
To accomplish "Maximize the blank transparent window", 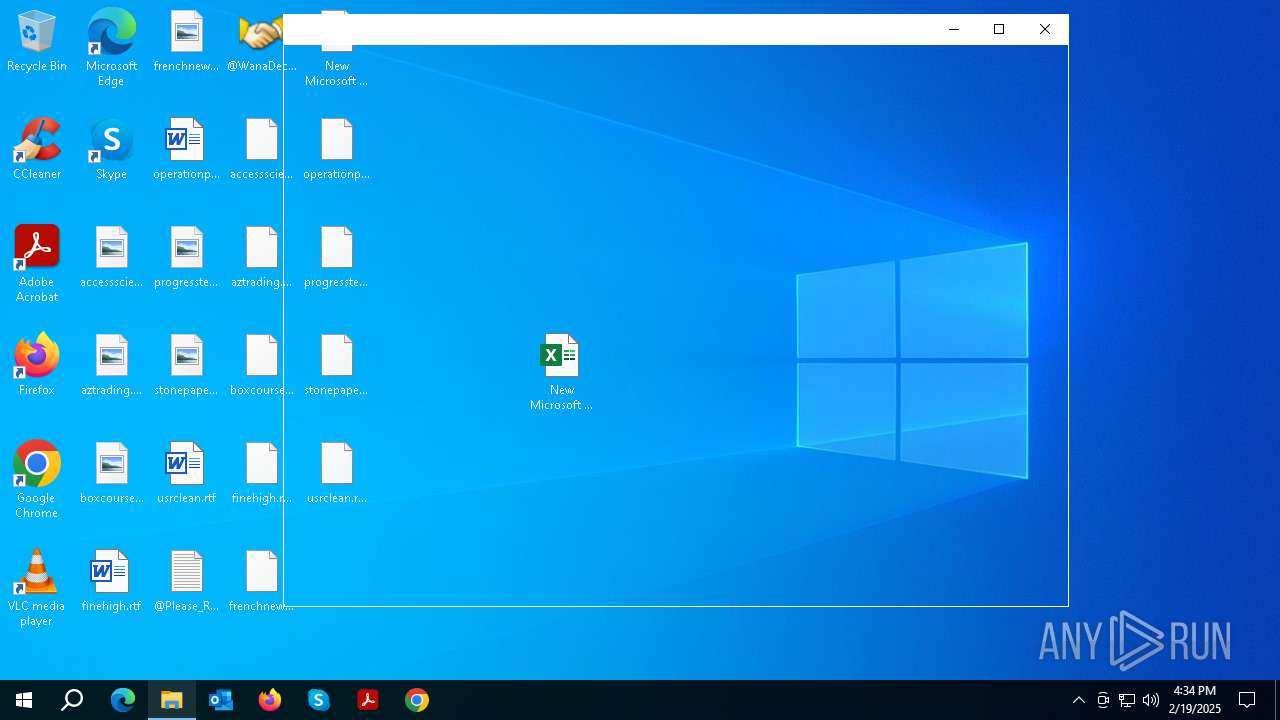I will click(x=999, y=29).
